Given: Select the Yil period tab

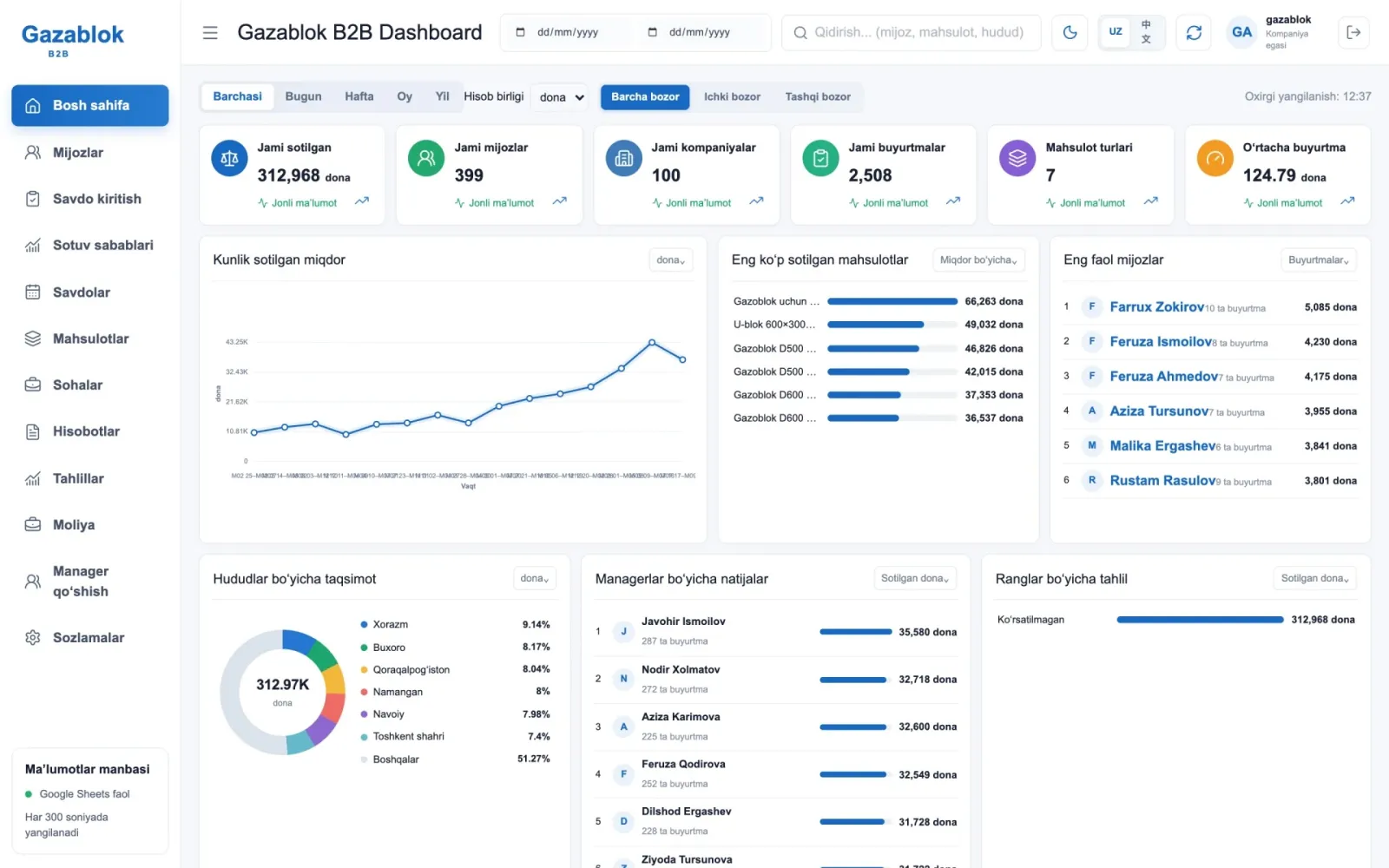Looking at the screenshot, I should click(442, 97).
